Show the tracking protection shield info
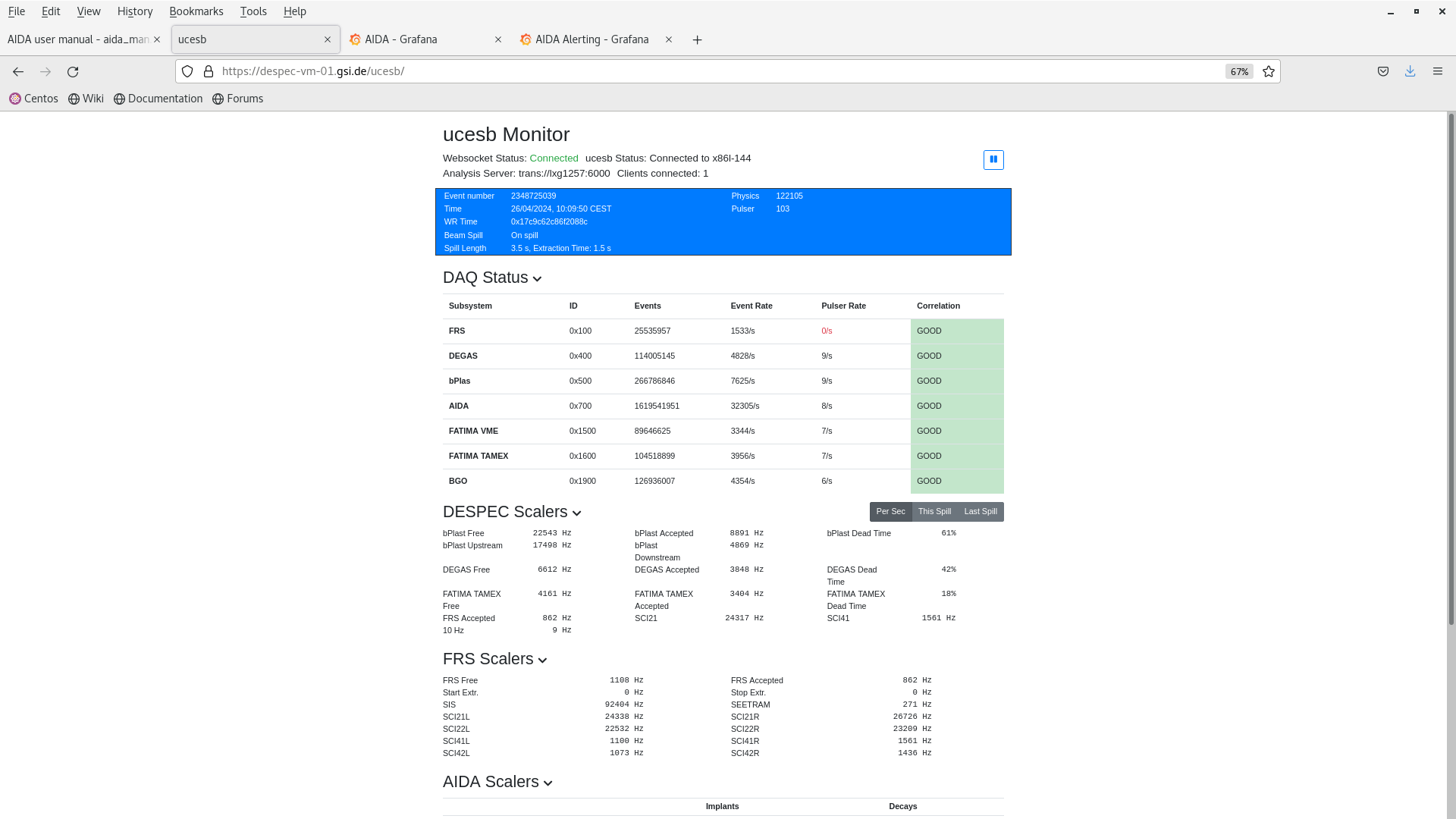The height and width of the screenshot is (819, 1456). (187, 71)
